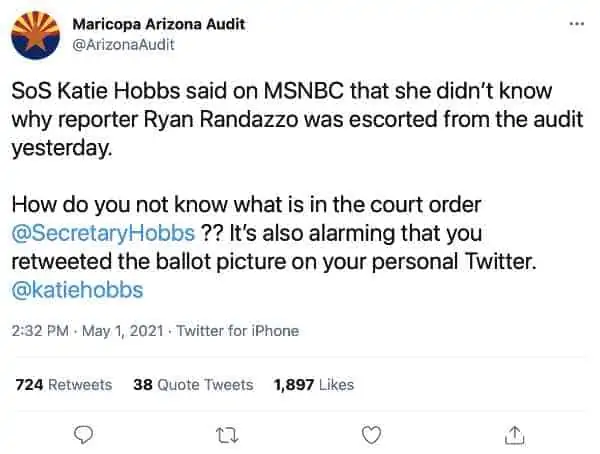Screen dimensions: 600x454
Task: View the 724 Retweets list
Action: [x=64, y=385]
